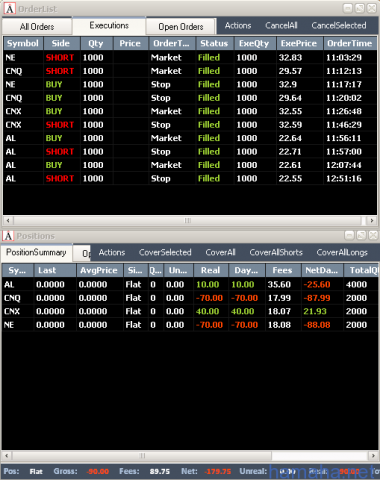Click the Gross -90.00 status bar value
This screenshot has height=480, width=380.
(x=98, y=472)
